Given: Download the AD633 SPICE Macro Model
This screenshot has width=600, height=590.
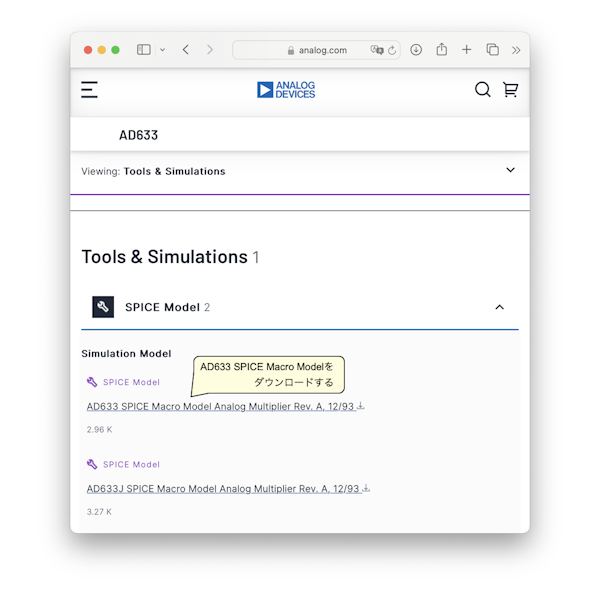Looking at the screenshot, I should point(225,406).
